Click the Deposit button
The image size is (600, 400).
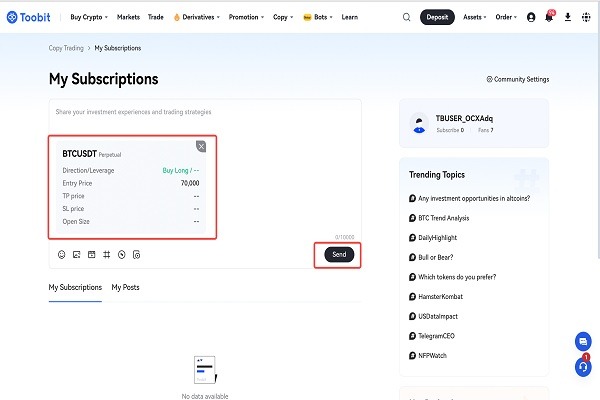pos(437,17)
